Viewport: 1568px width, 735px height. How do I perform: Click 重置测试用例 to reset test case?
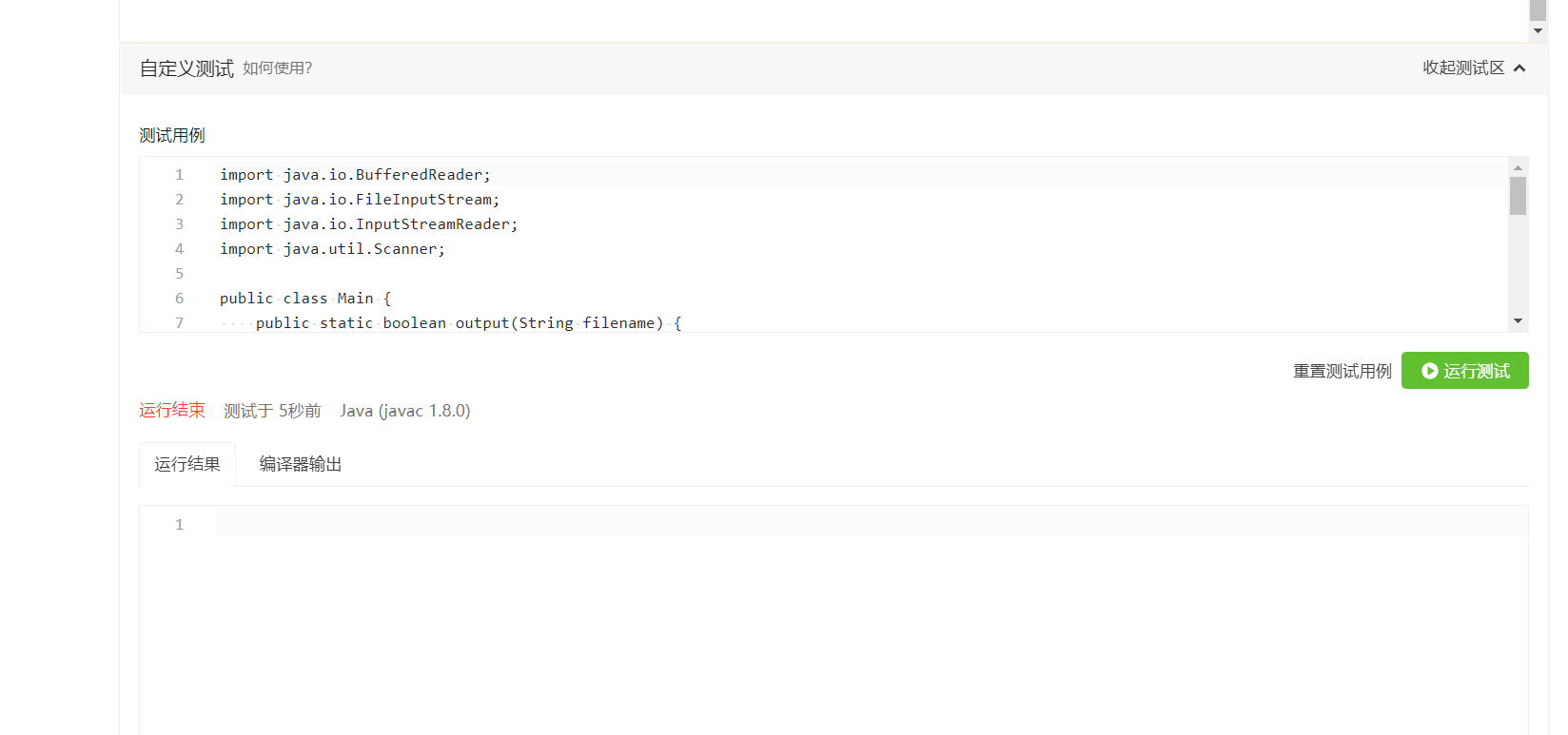1342,371
